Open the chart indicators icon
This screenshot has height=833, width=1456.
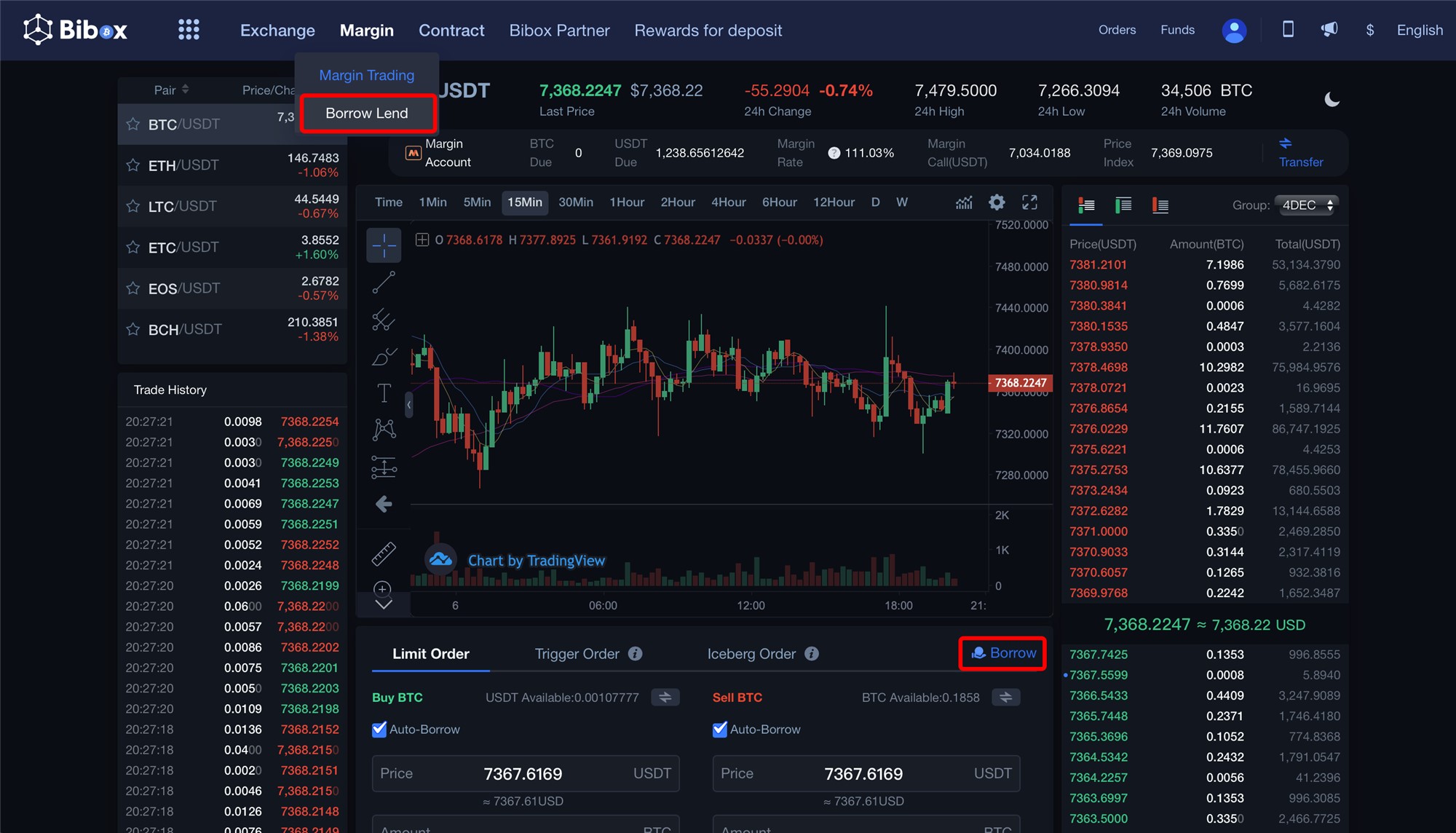click(964, 202)
